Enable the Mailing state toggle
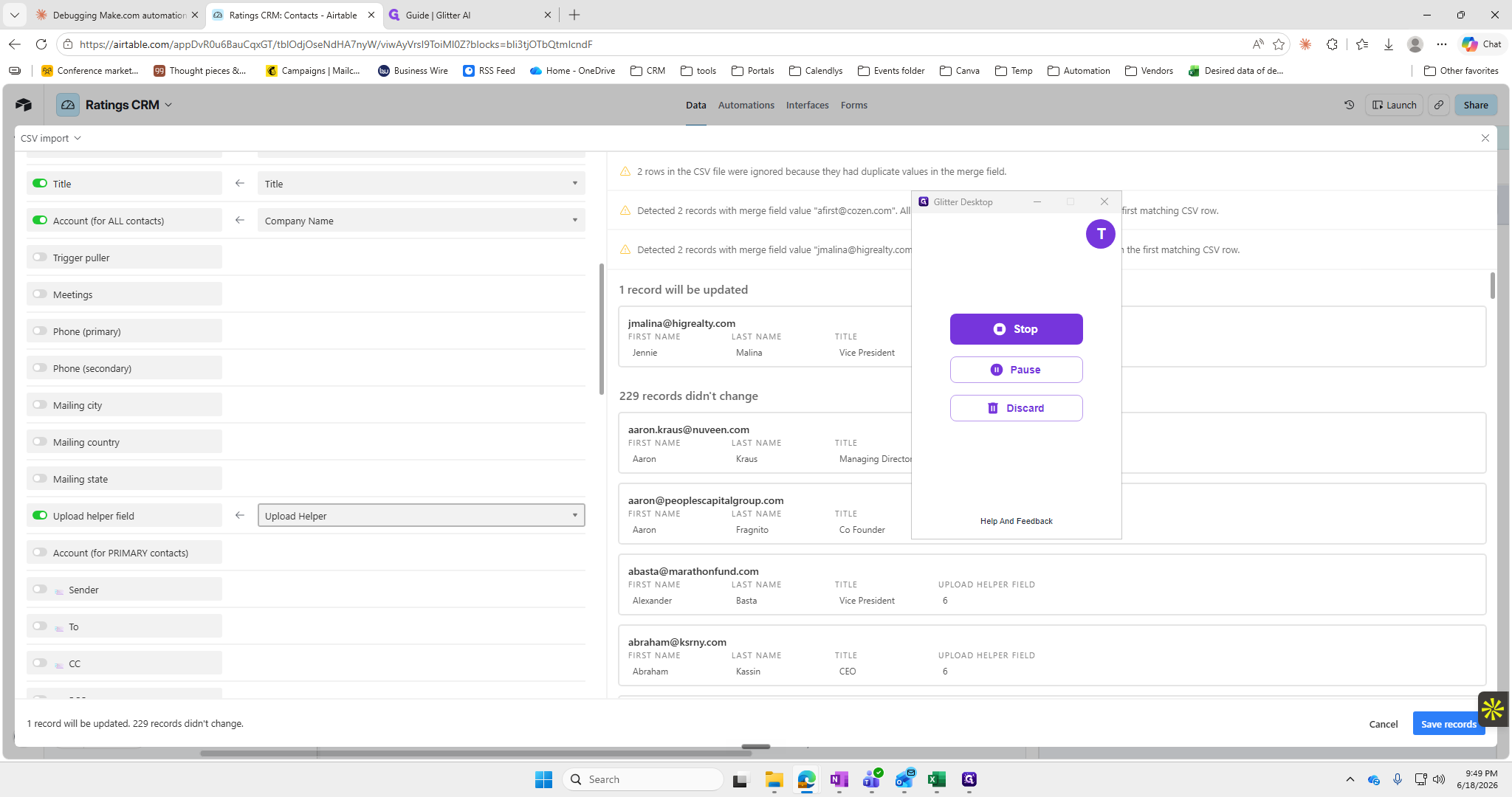Screen dimensions: 1512x797 [x=40, y=478]
